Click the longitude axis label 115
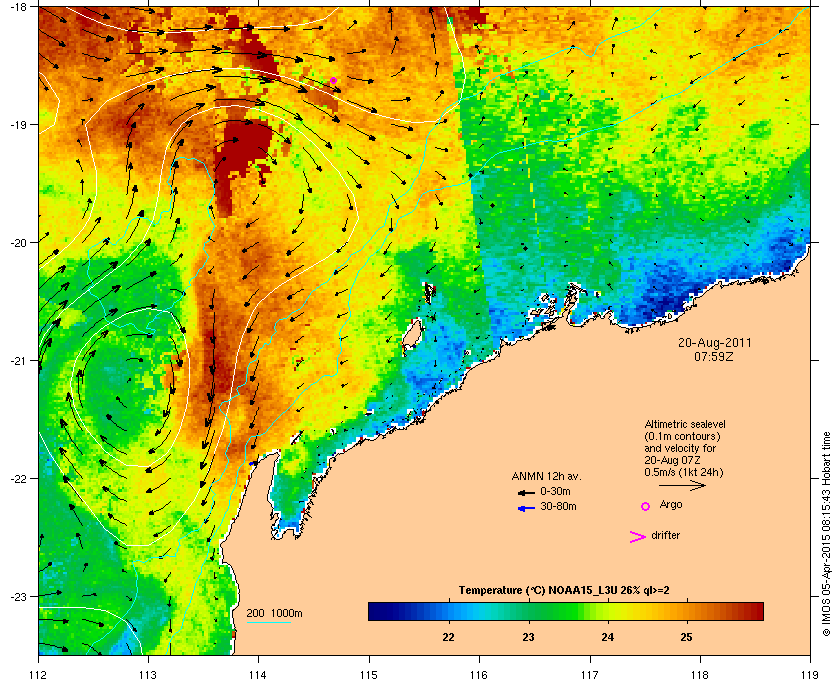 tap(369, 674)
